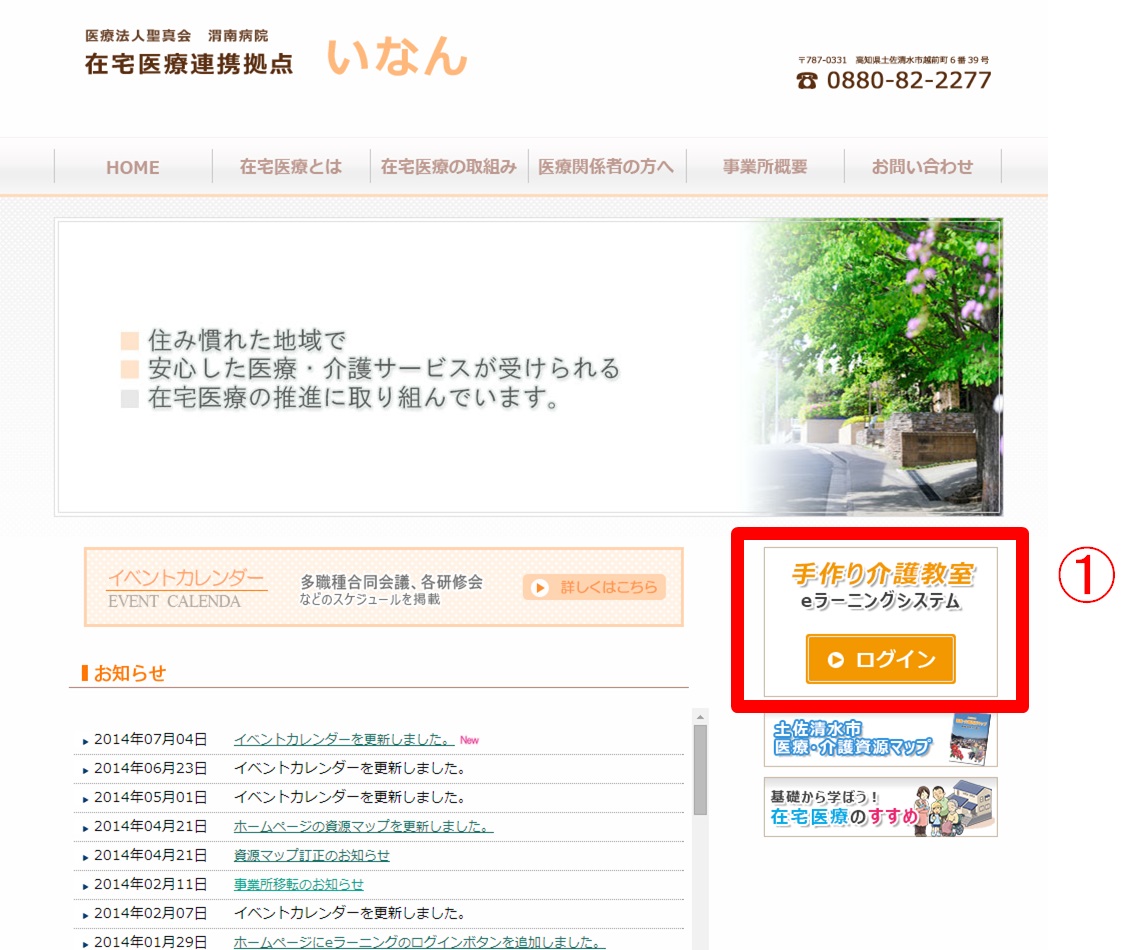Open the 事業所移転のお知らせ link
Screen dimensions: 1126x950
[x=298, y=885]
